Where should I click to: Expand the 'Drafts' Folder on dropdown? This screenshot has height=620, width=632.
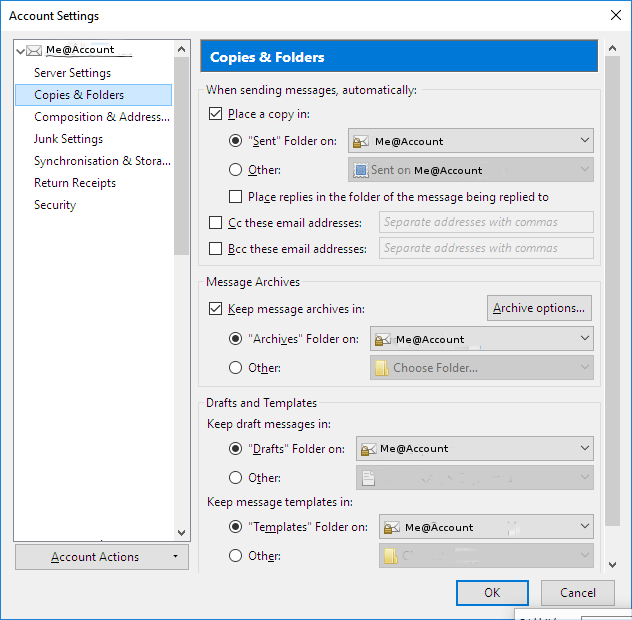pyautogui.click(x=475, y=449)
